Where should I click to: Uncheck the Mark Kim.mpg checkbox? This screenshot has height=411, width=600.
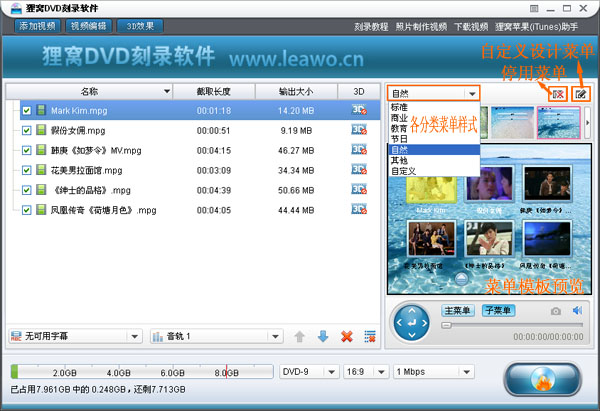(x=26, y=111)
